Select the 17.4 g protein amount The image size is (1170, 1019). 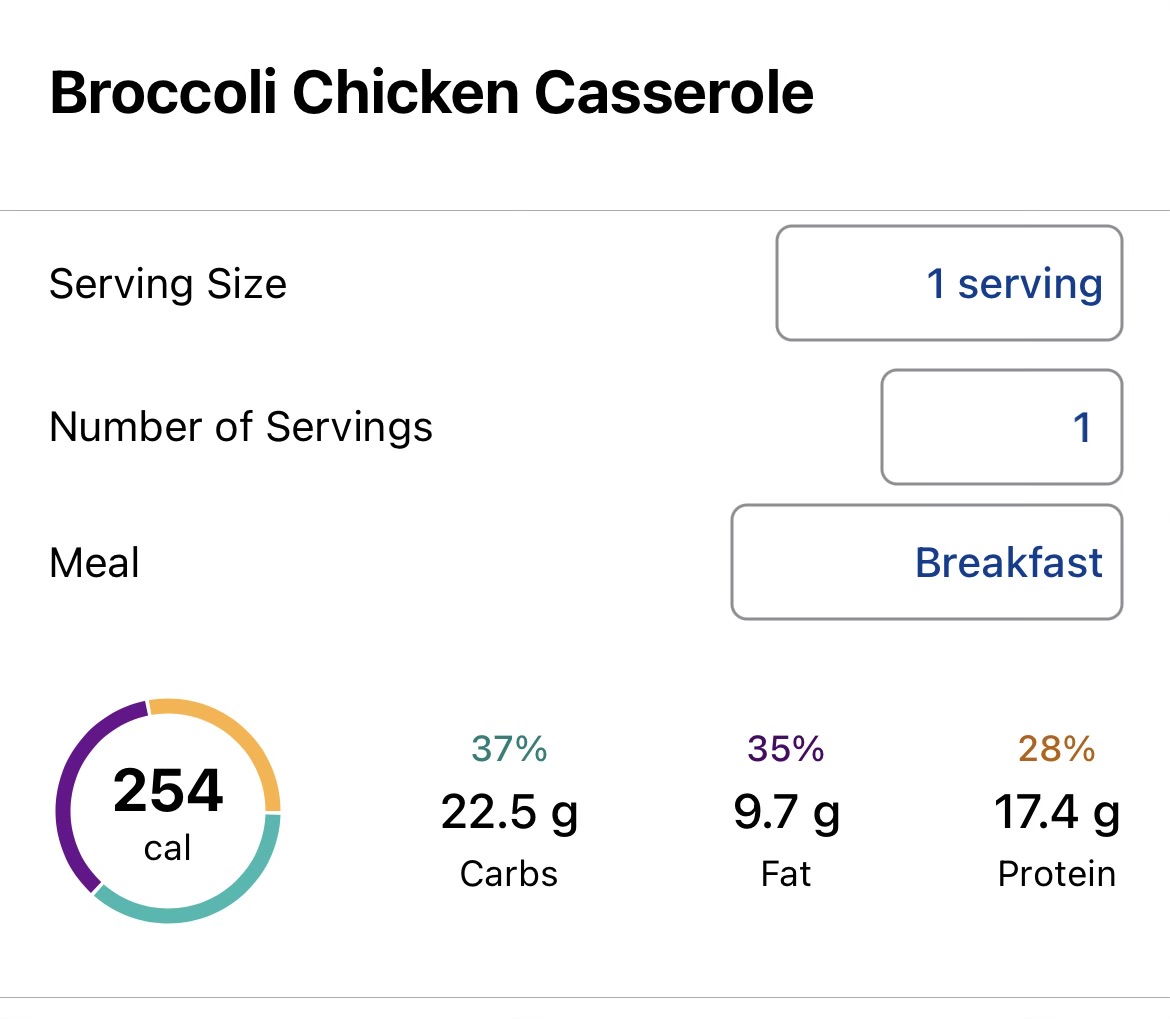(1057, 813)
